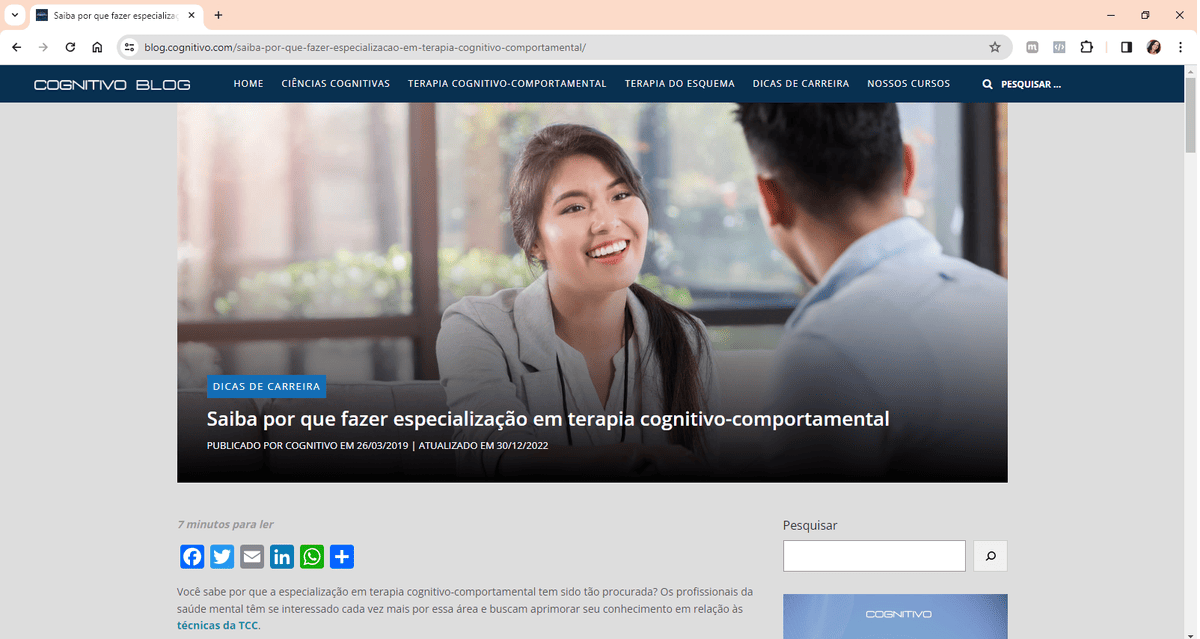Open TERAPIA DO ESQUEMA menu
Viewport: 1200px width, 639px height.
pyautogui.click(x=680, y=84)
